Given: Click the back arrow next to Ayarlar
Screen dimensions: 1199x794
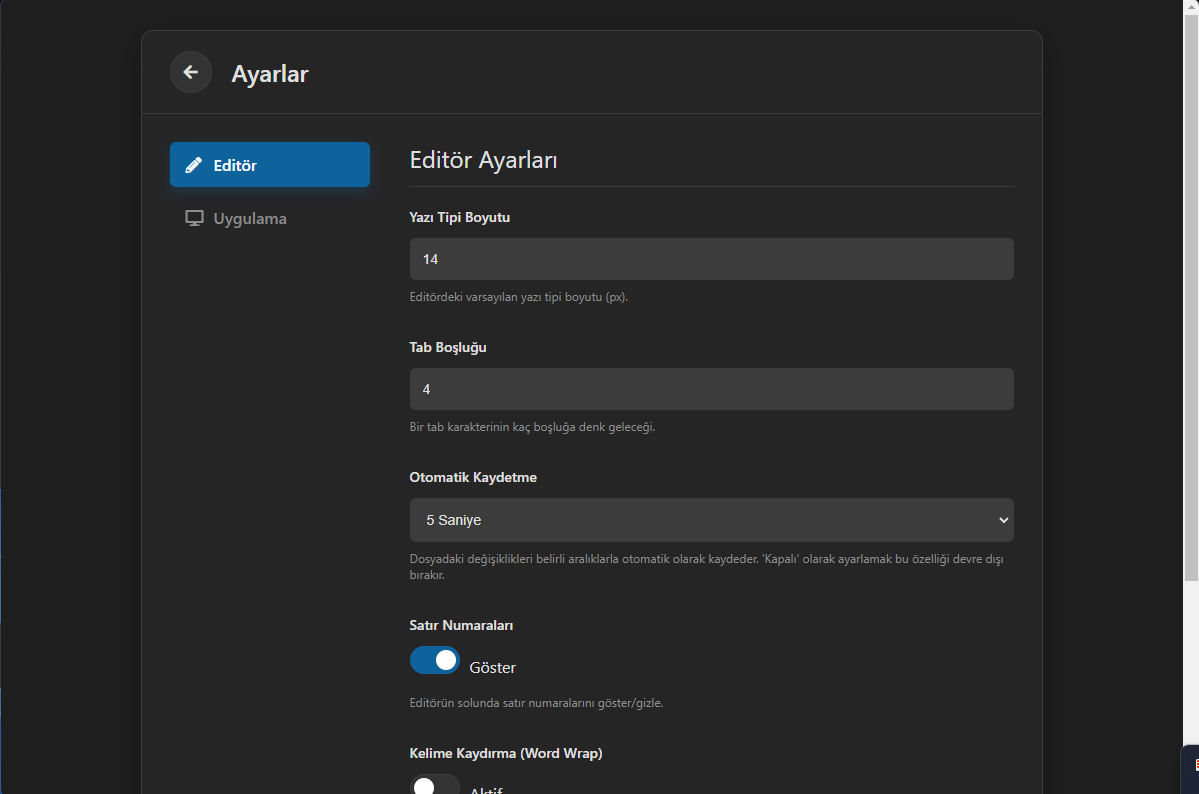Looking at the screenshot, I should [x=190, y=72].
